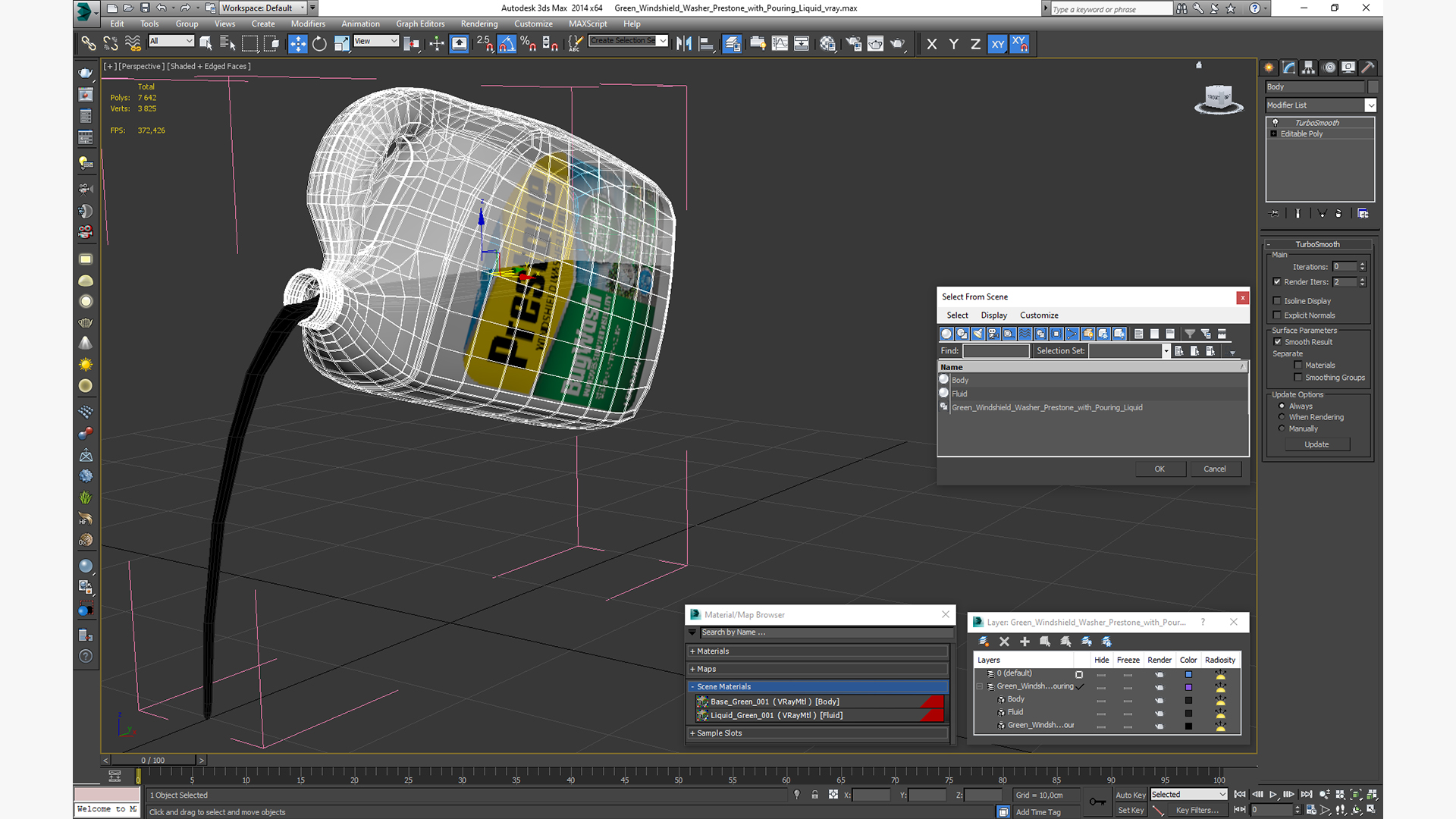Click OK in Select From Scene dialog
Screen dimensions: 1456x819
click(1159, 469)
